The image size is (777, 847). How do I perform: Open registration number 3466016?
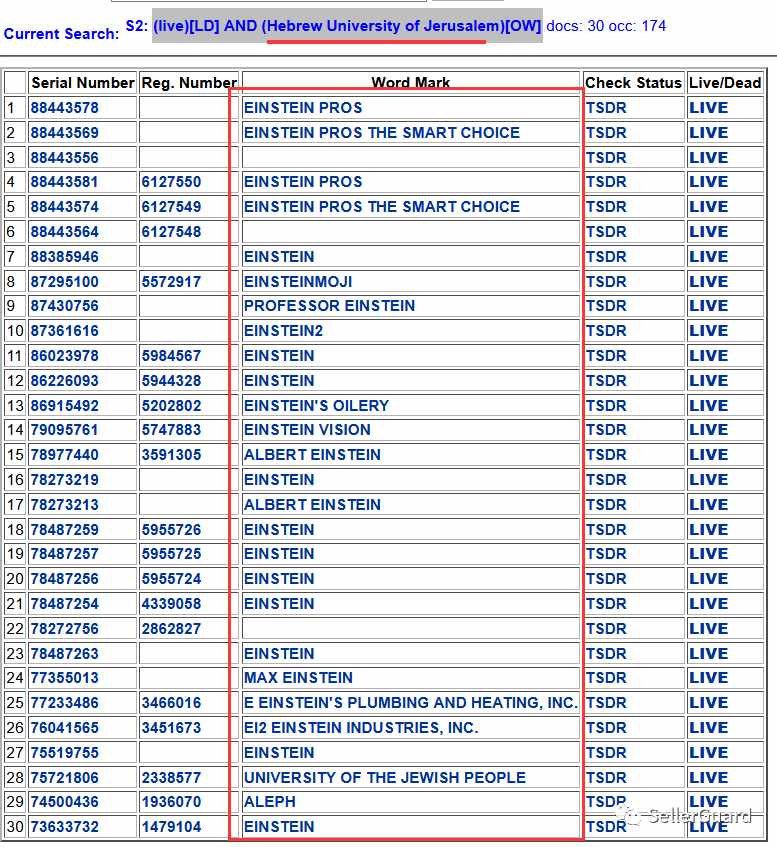[171, 702]
